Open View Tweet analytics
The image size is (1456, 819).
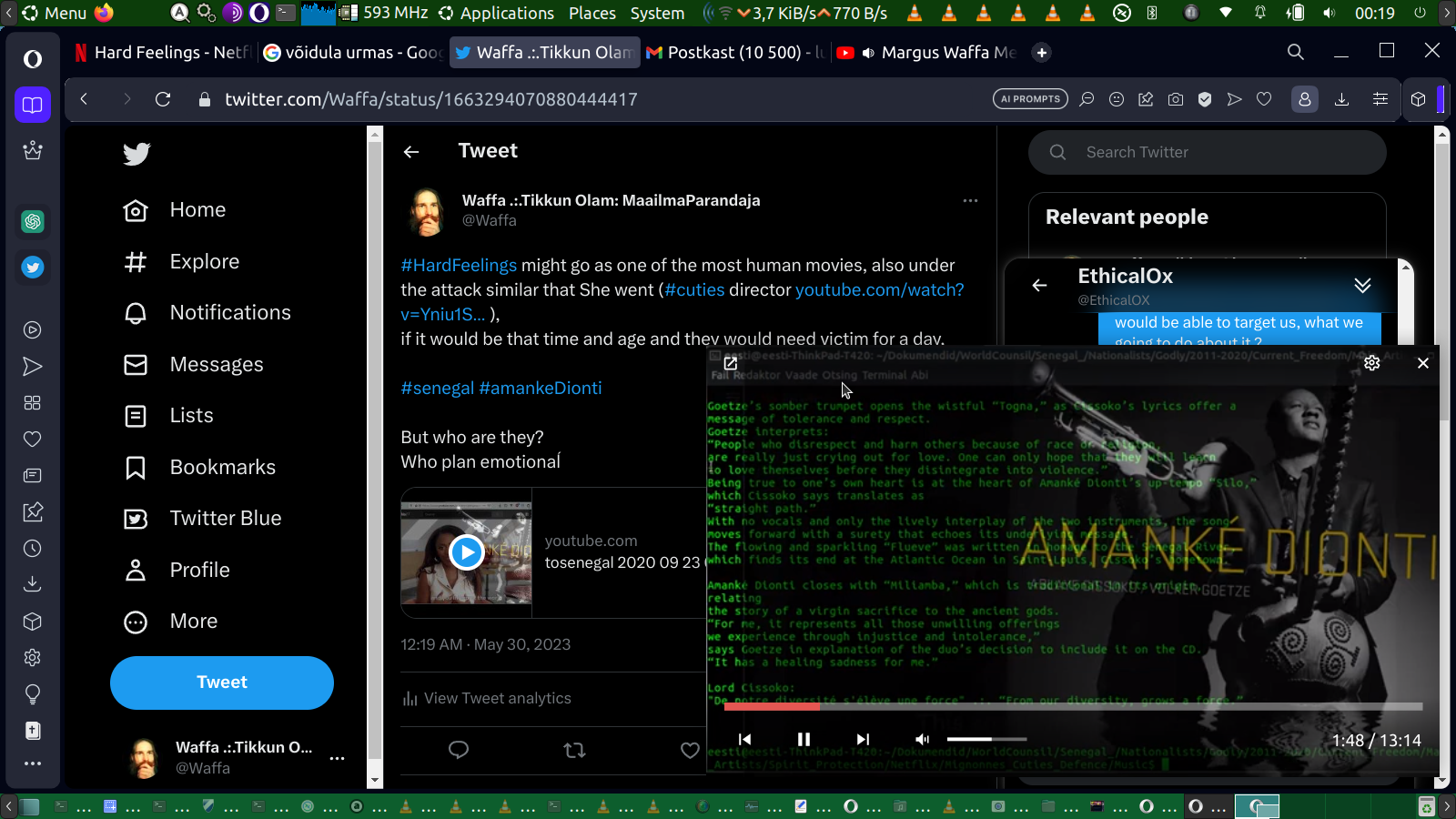click(487, 698)
